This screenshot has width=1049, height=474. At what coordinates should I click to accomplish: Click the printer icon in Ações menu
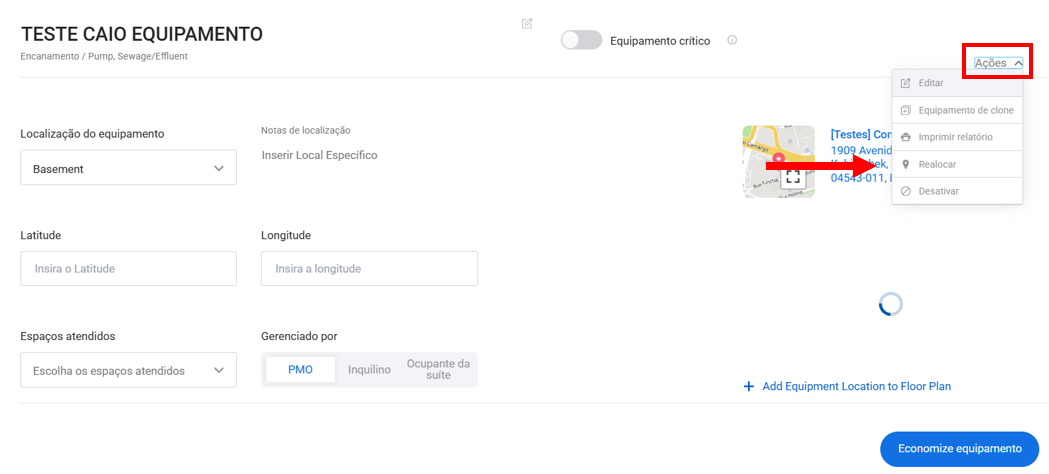pyautogui.click(x=906, y=137)
